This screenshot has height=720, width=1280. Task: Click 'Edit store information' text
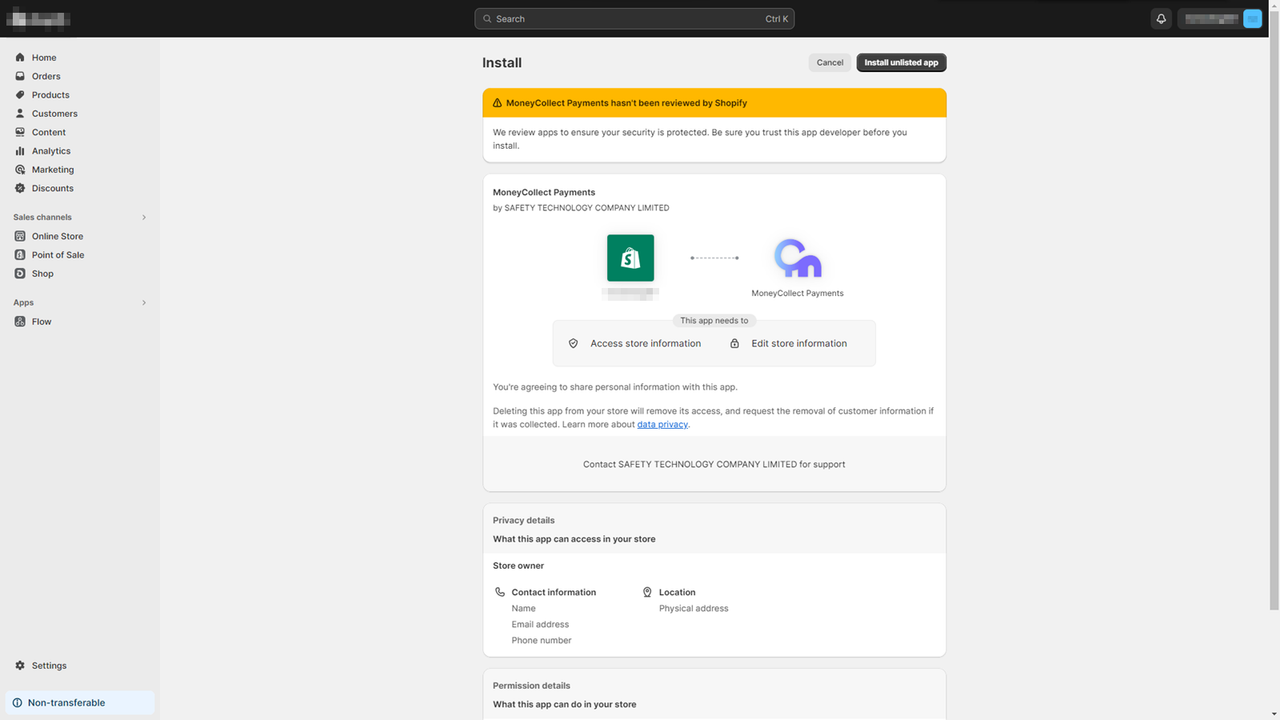click(x=799, y=343)
